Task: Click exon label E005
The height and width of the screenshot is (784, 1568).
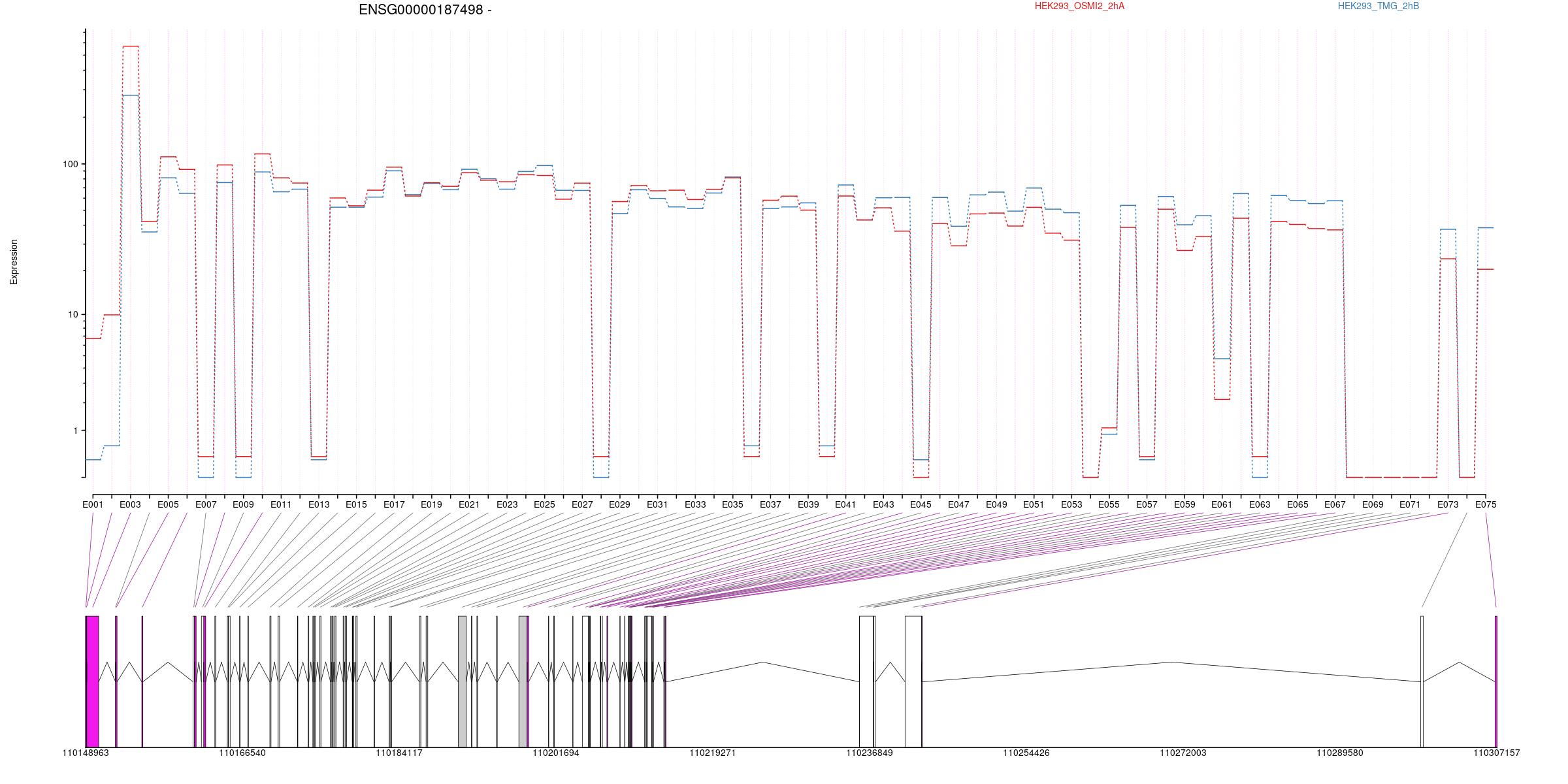Action: (168, 504)
